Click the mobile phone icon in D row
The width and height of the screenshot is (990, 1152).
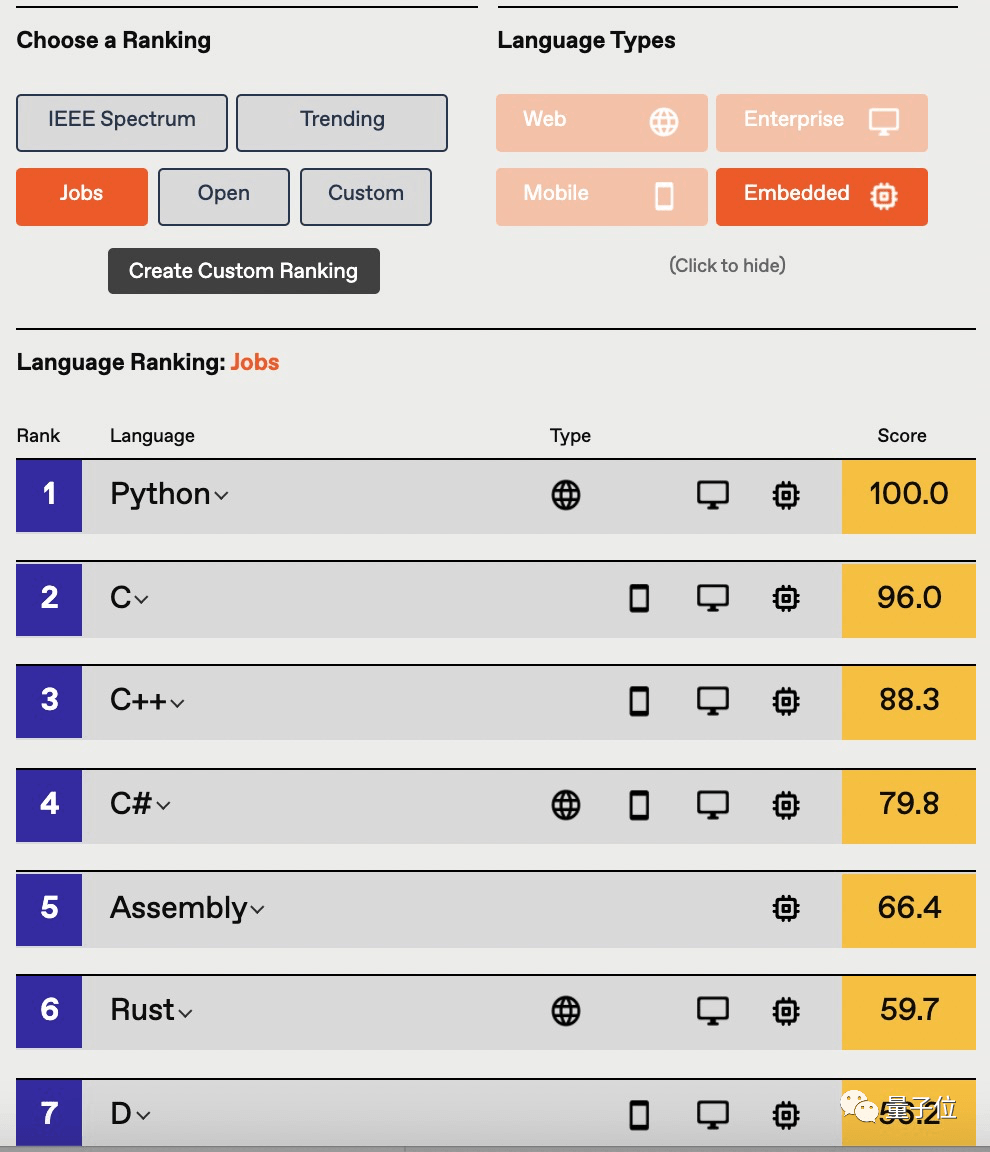click(639, 1115)
